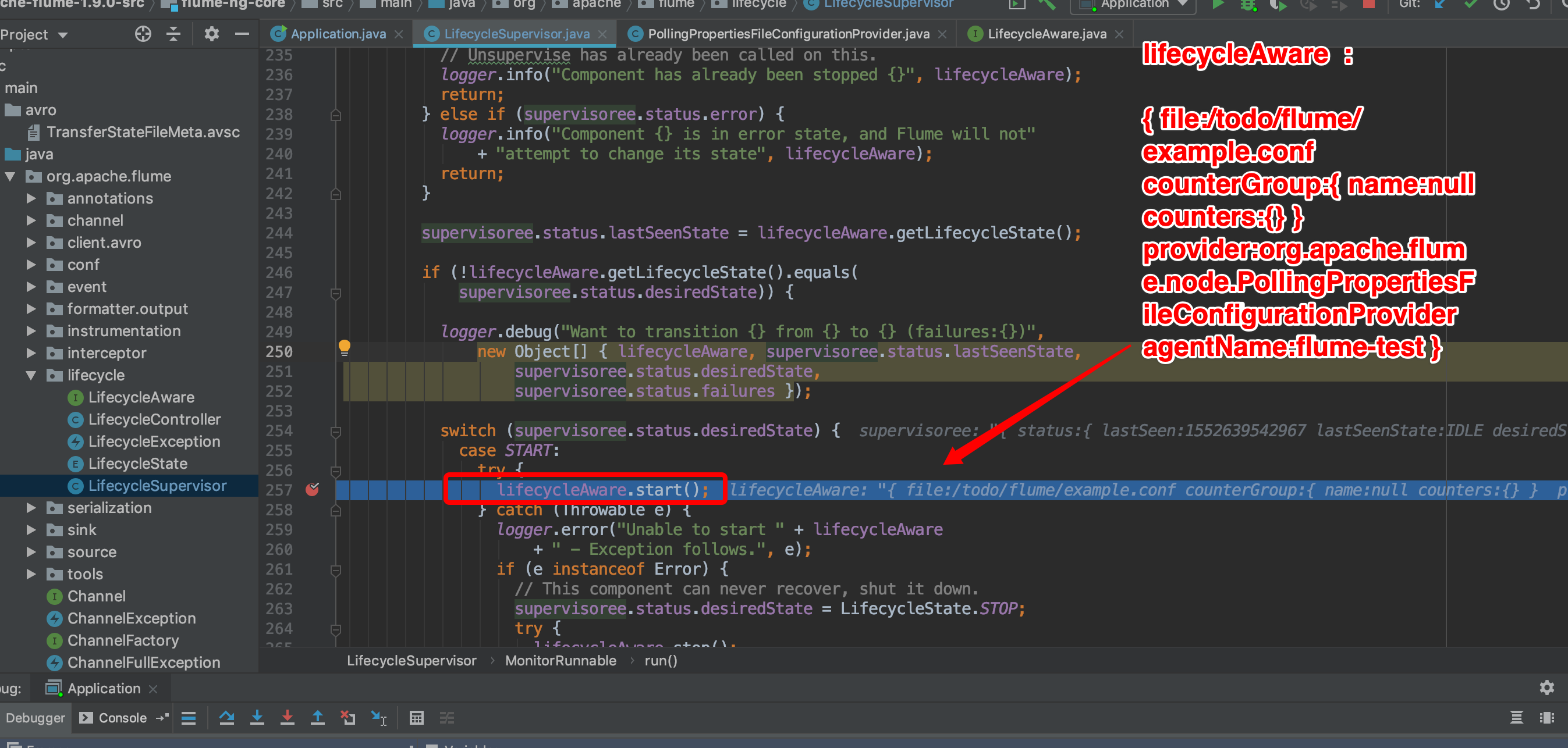The width and height of the screenshot is (1568, 748).
Task: Click the Step Over icon in debugger toolbar
Action: click(x=228, y=718)
